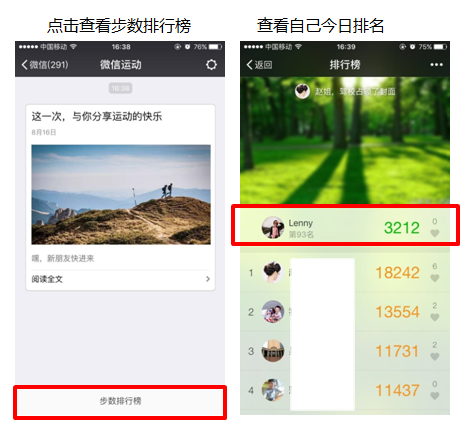Tap 步数排行榜 bottom menu

(x=120, y=401)
